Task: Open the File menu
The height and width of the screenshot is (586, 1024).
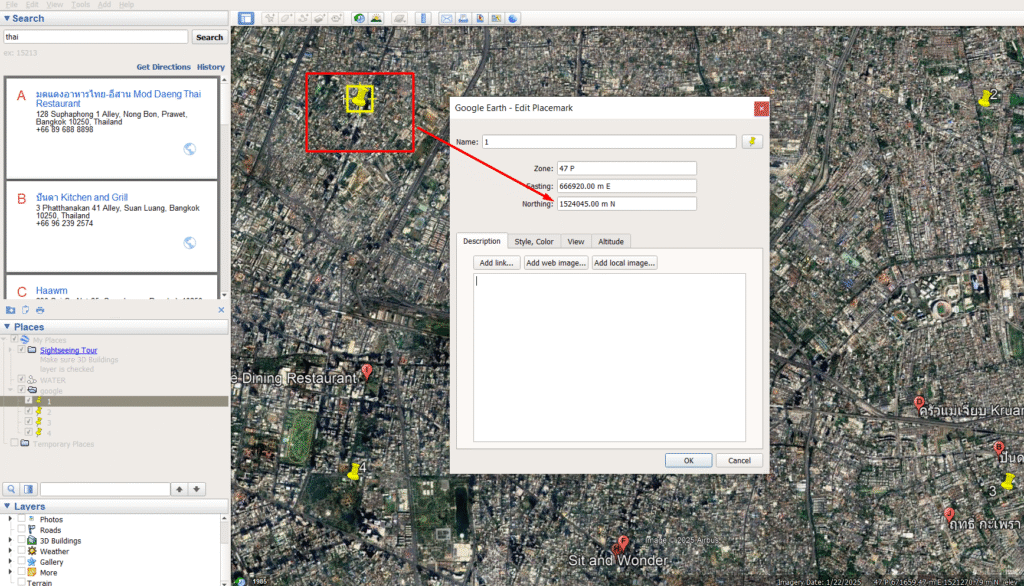Action: coord(12,5)
